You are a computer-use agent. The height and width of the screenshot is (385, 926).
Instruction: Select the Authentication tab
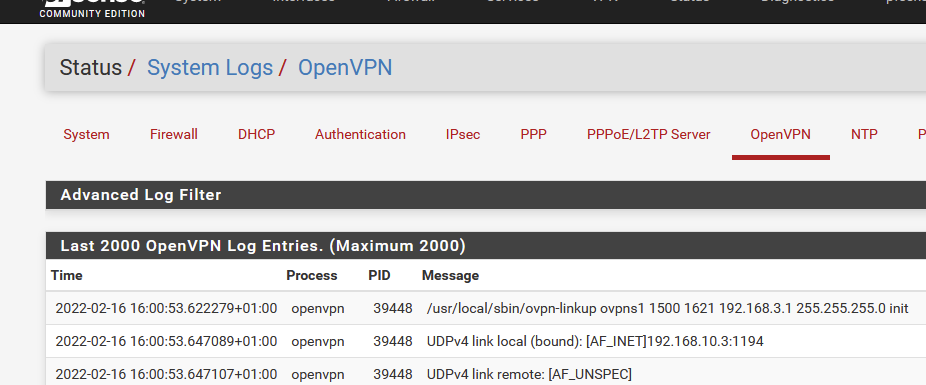coord(360,135)
